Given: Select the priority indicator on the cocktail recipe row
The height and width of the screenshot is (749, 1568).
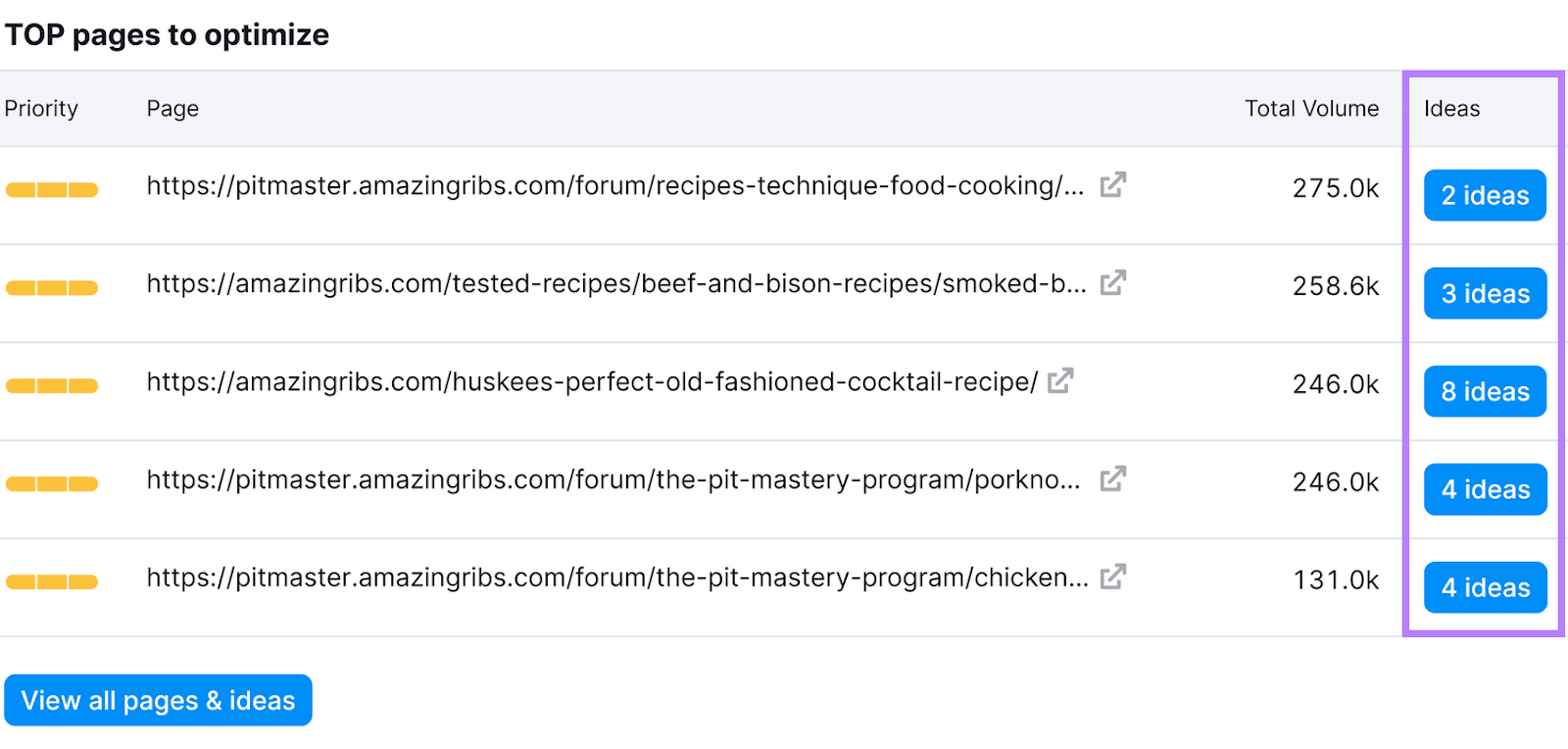Looking at the screenshot, I should point(51,385).
